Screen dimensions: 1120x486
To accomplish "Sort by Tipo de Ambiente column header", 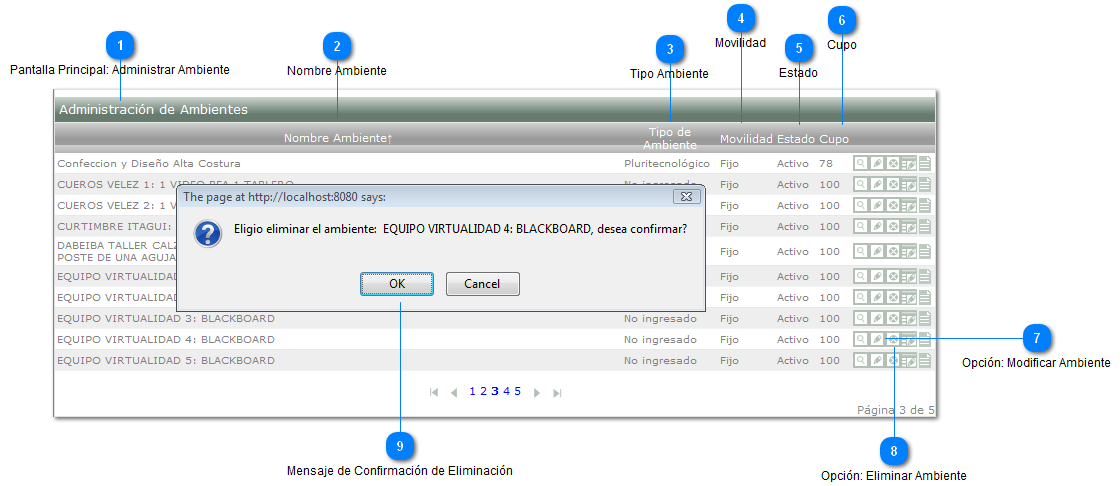I will point(670,138).
